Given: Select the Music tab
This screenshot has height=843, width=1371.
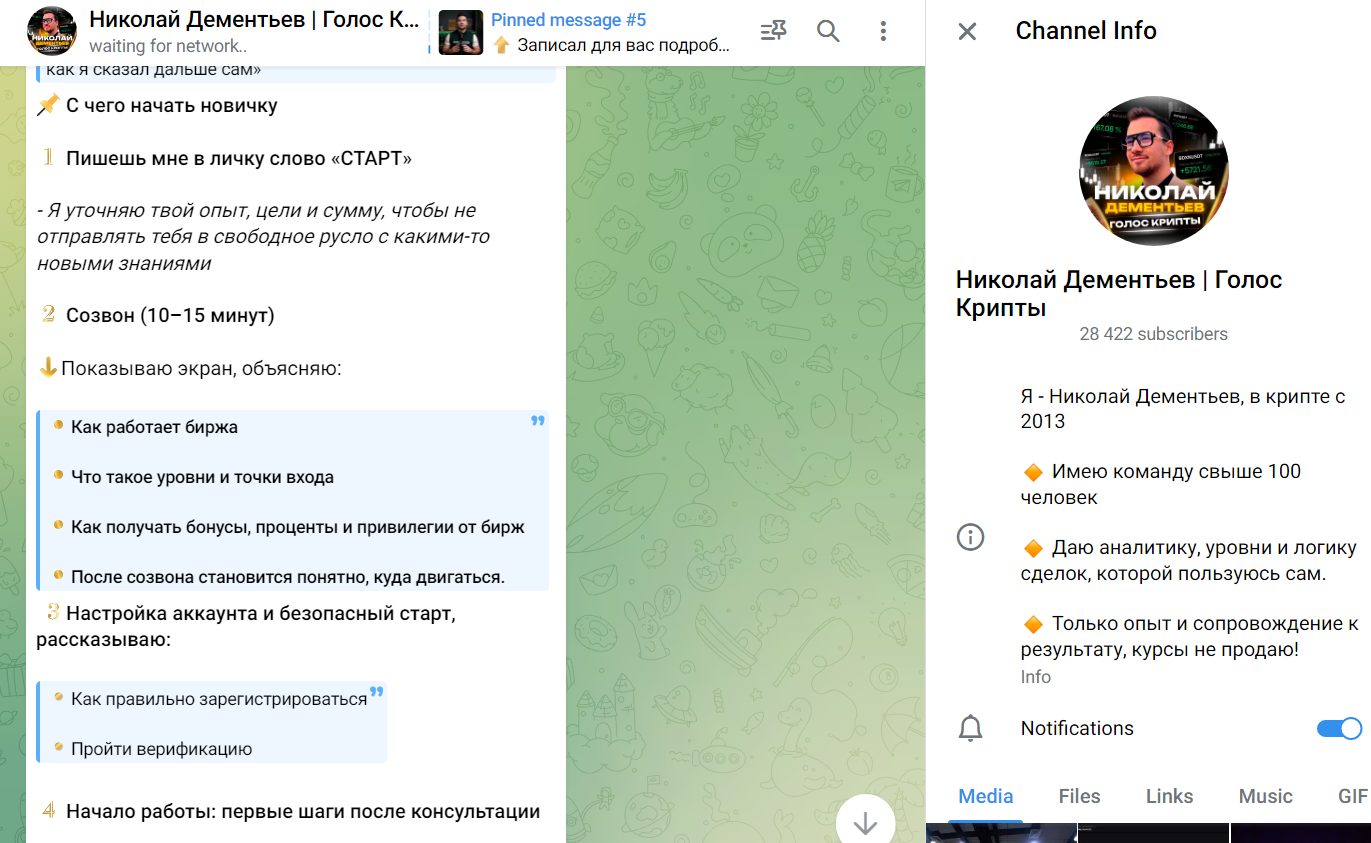Looking at the screenshot, I should [x=1264, y=796].
